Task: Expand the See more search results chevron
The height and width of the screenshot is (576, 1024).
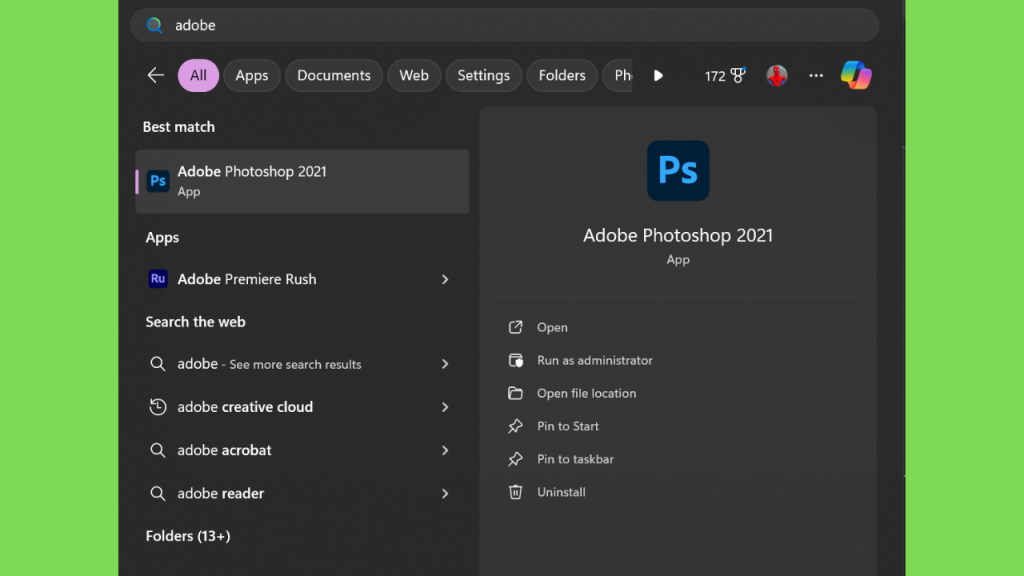Action: 445,364
